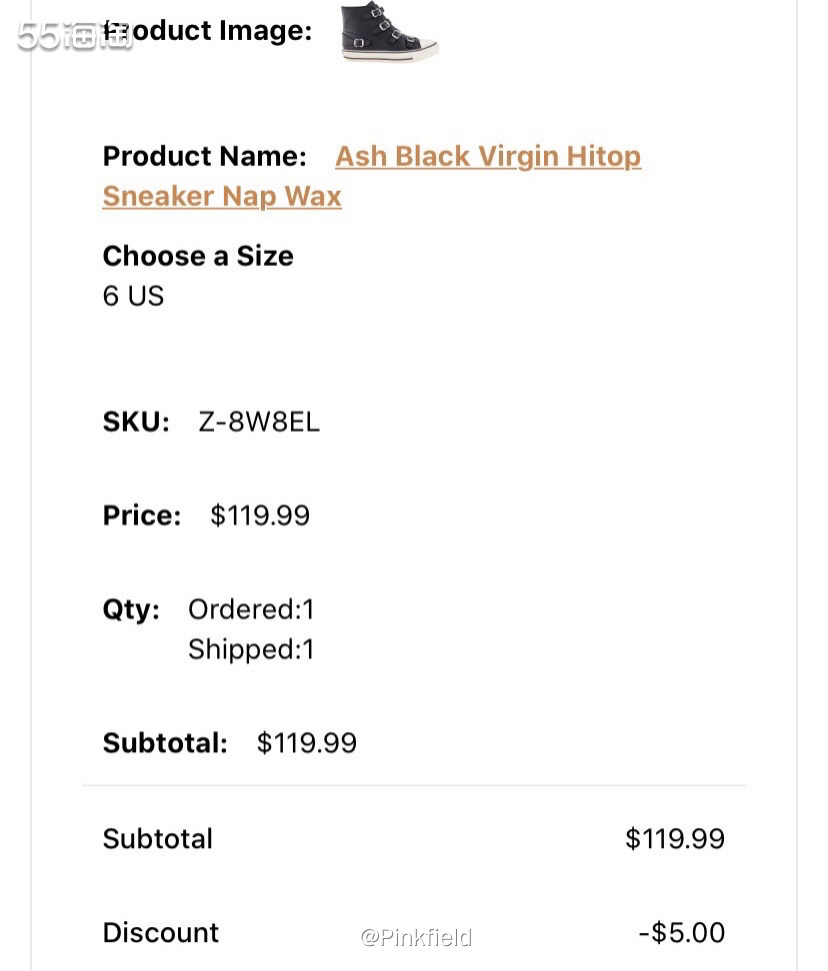Click the 'Discount' row label

[160, 932]
